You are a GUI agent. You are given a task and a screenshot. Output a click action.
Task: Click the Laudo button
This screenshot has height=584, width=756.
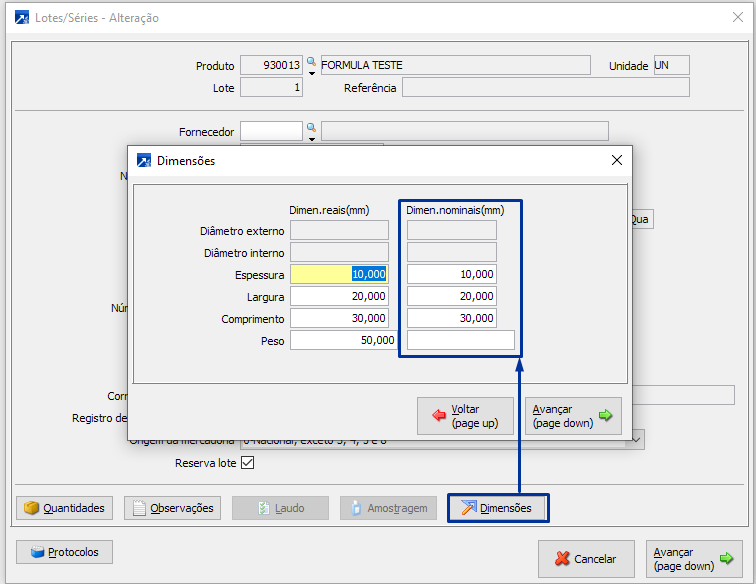point(281,508)
